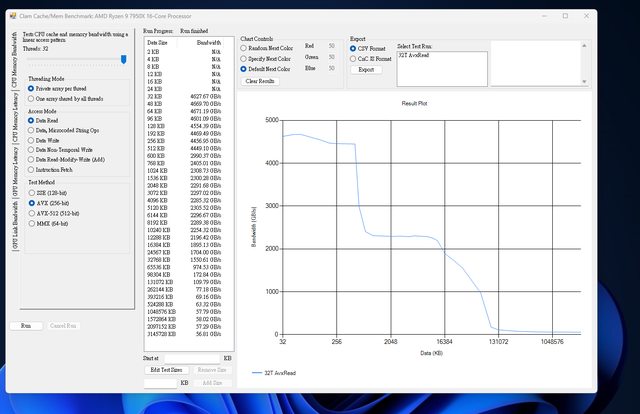Select CnC JS Format export option
Image resolution: width=640 pixels, height=414 pixels.
pos(352,58)
